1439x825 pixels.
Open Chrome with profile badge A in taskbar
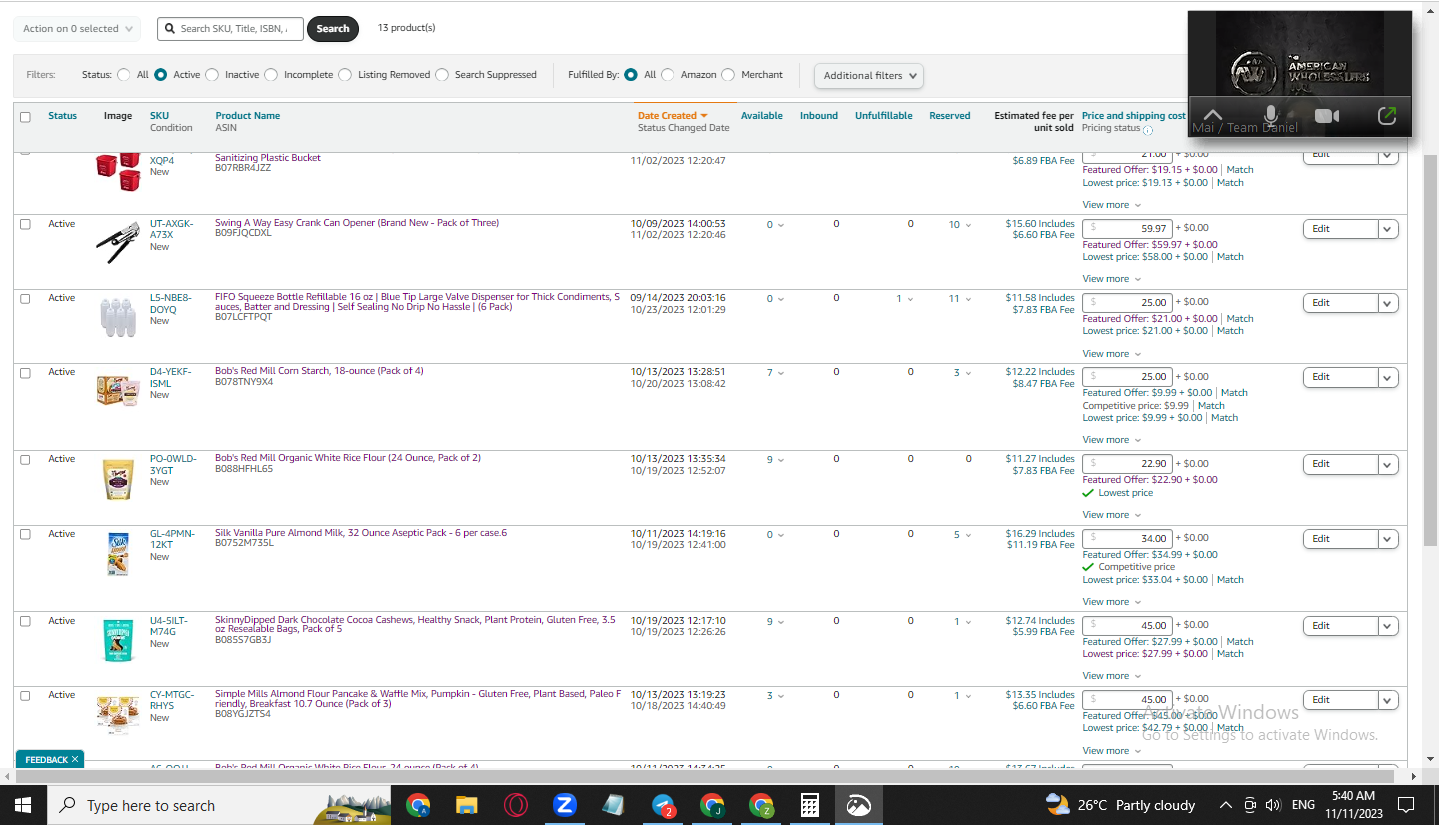pos(418,805)
